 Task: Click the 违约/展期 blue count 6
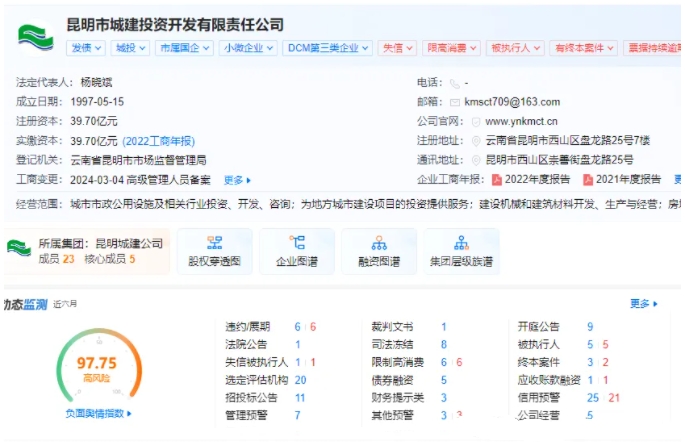point(298,327)
